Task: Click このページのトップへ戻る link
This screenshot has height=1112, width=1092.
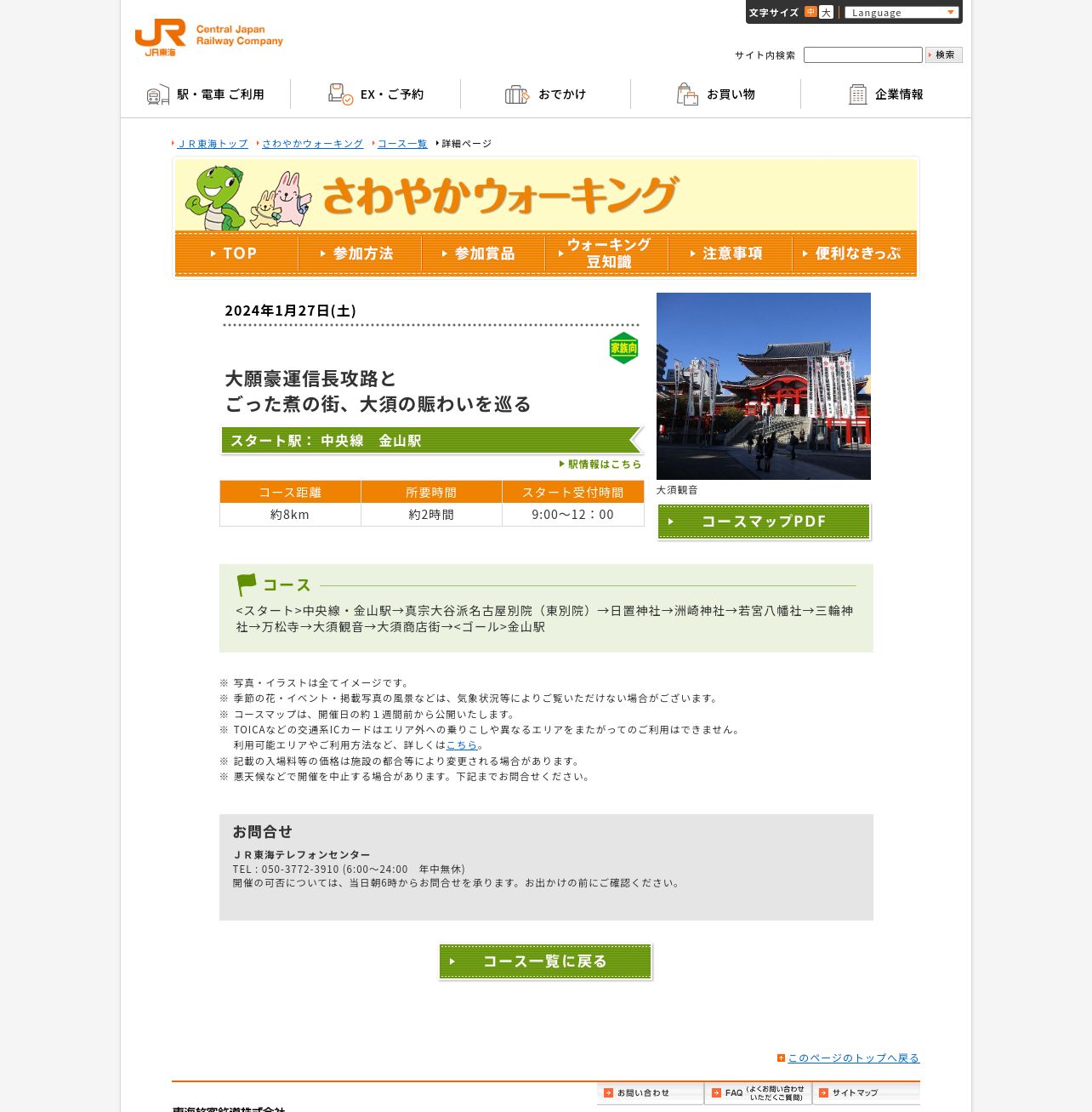Action: pyautogui.click(x=848, y=1058)
